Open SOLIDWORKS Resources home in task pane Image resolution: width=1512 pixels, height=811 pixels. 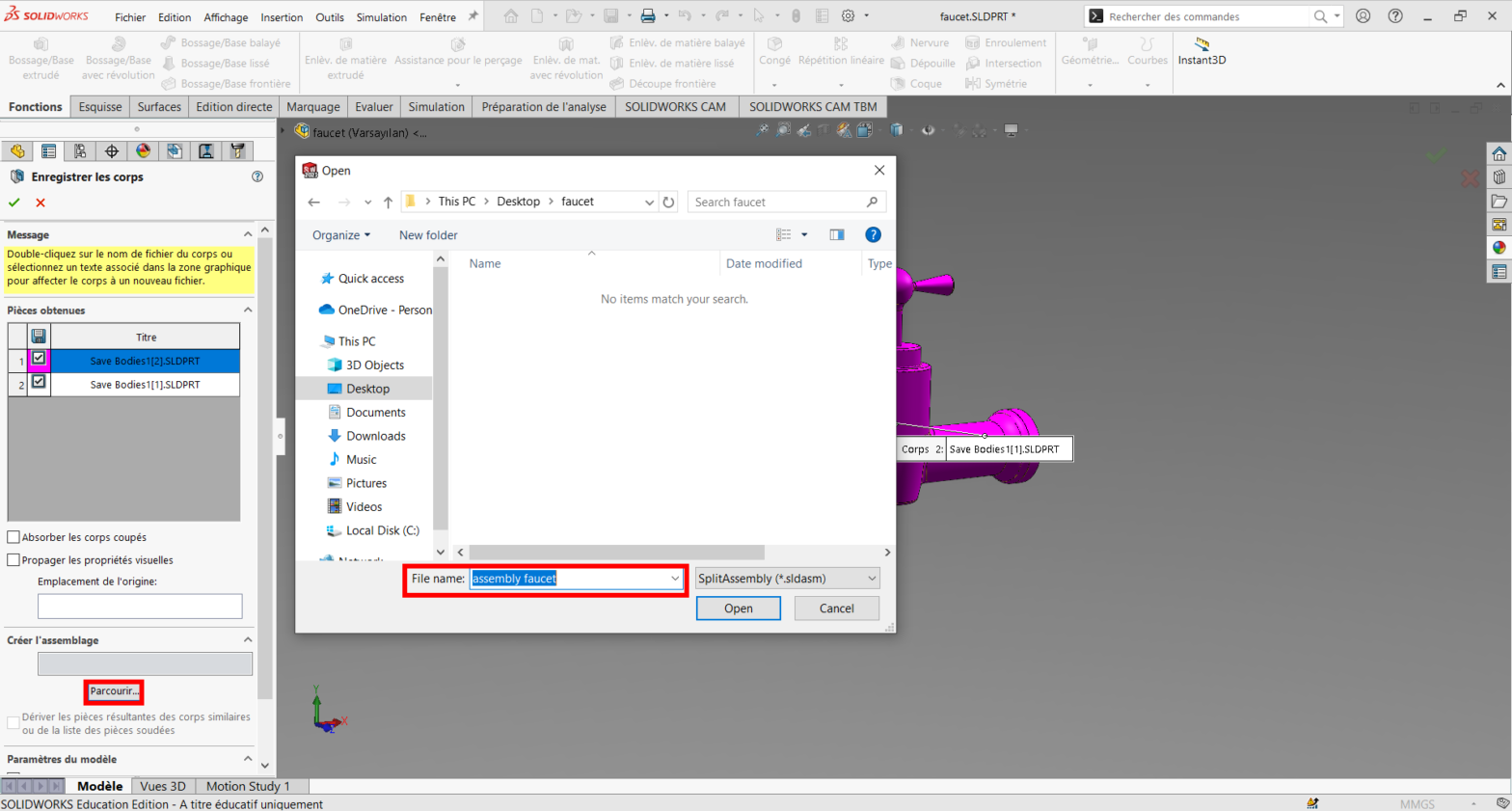[x=1499, y=154]
